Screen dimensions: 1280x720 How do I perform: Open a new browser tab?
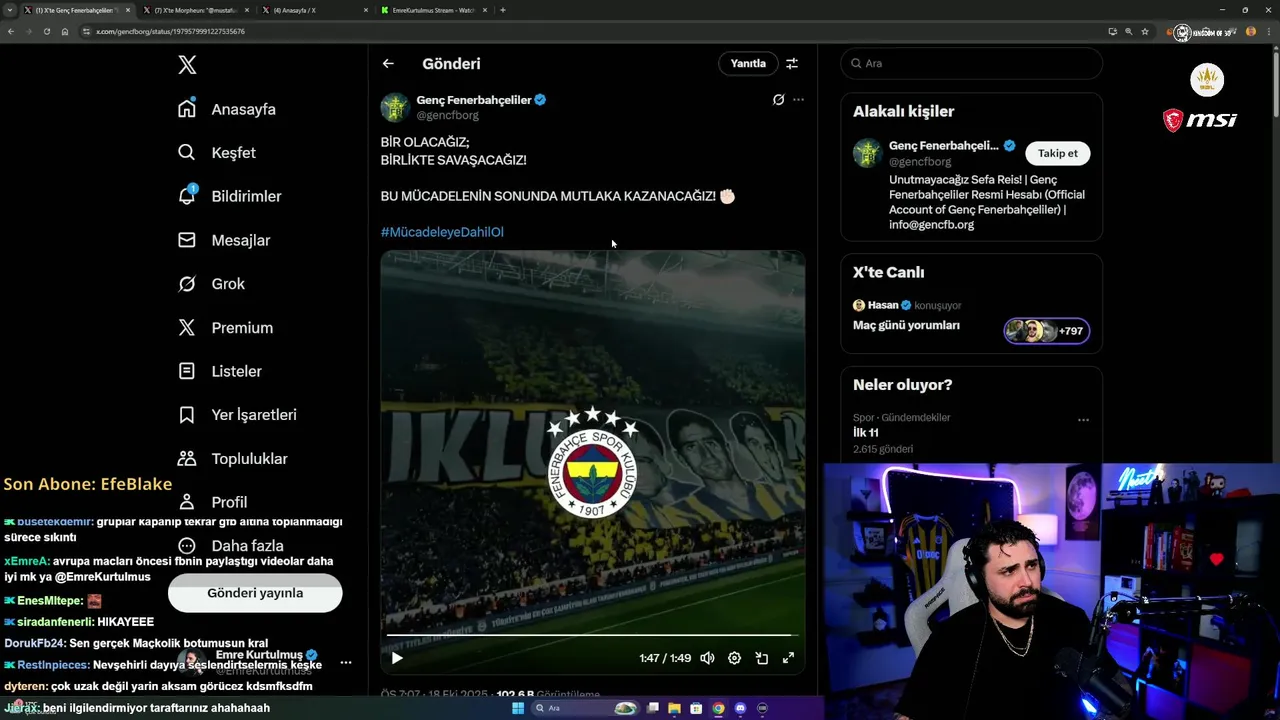pyautogui.click(x=503, y=10)
